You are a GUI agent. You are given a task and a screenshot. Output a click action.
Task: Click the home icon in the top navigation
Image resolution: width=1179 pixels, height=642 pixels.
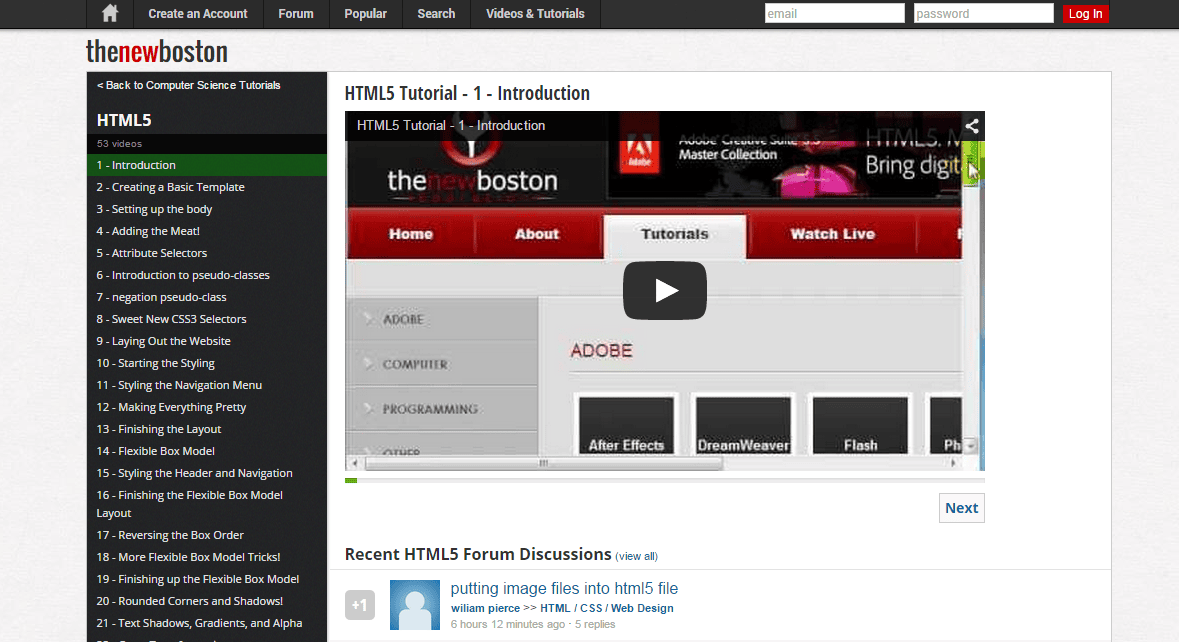(x=110, y=14)
